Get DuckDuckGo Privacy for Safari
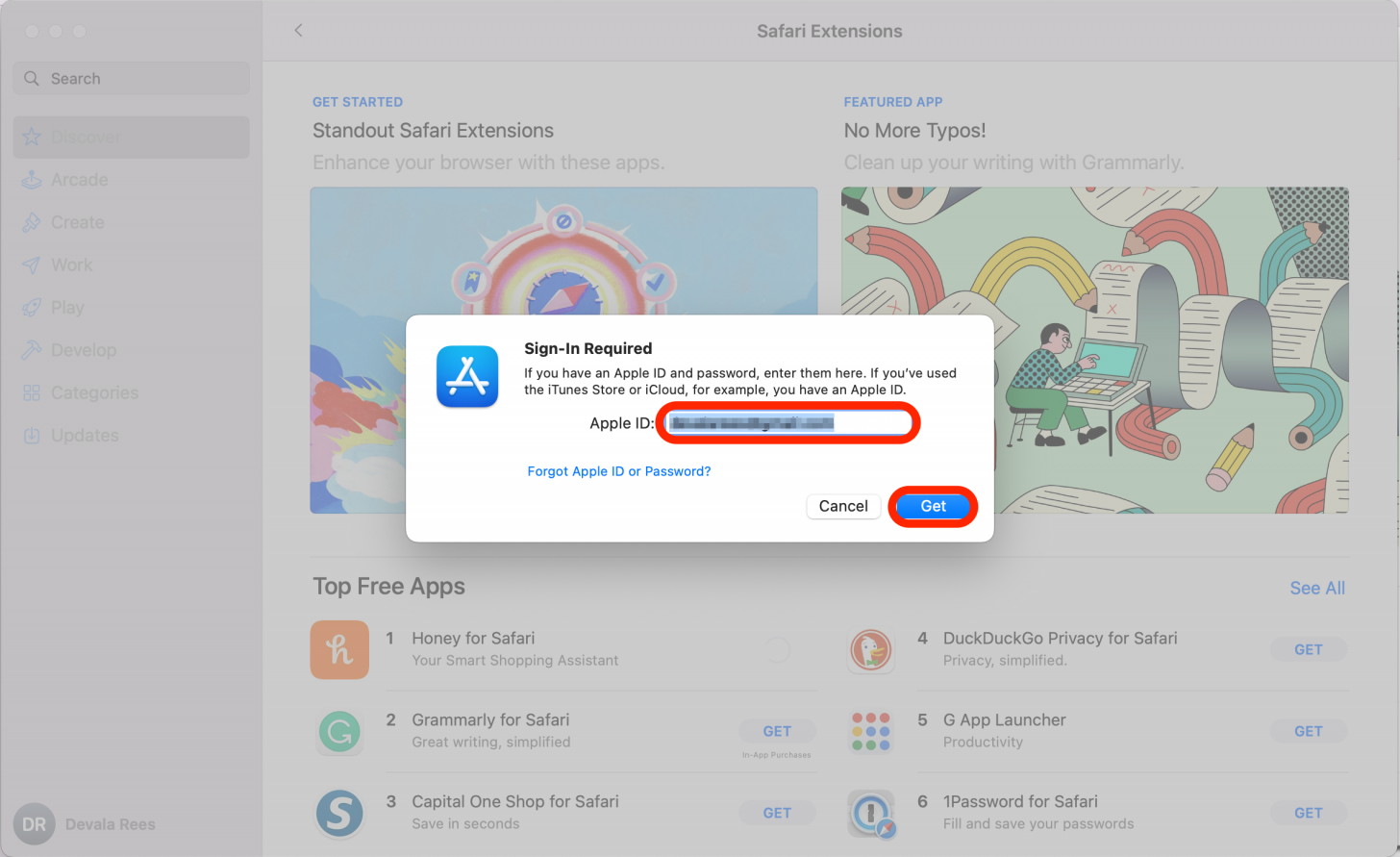 pos(1309,649)
